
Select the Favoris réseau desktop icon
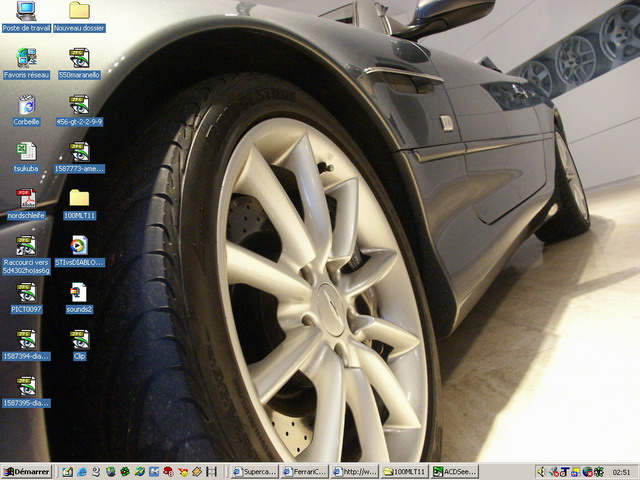click(x=26, y=64)
